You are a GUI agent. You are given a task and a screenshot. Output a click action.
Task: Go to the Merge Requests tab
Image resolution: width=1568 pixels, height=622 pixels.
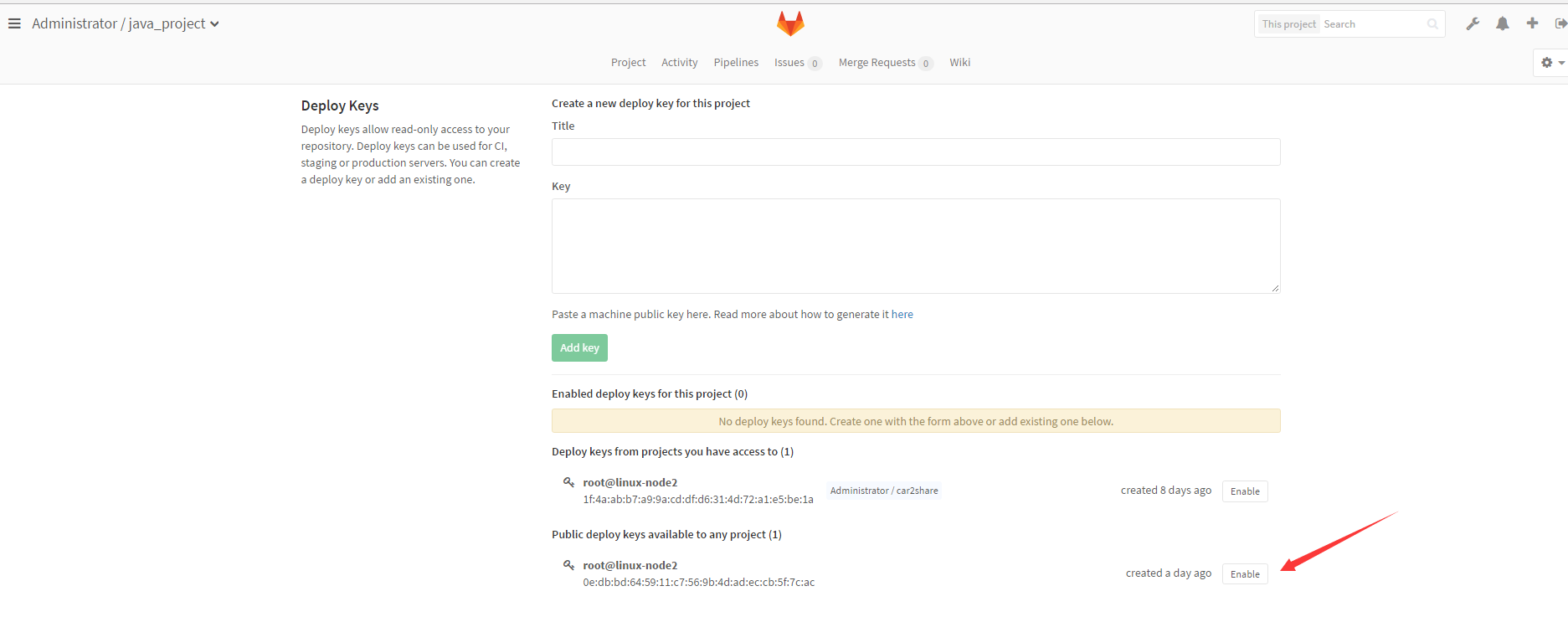(x=877, y=63)
